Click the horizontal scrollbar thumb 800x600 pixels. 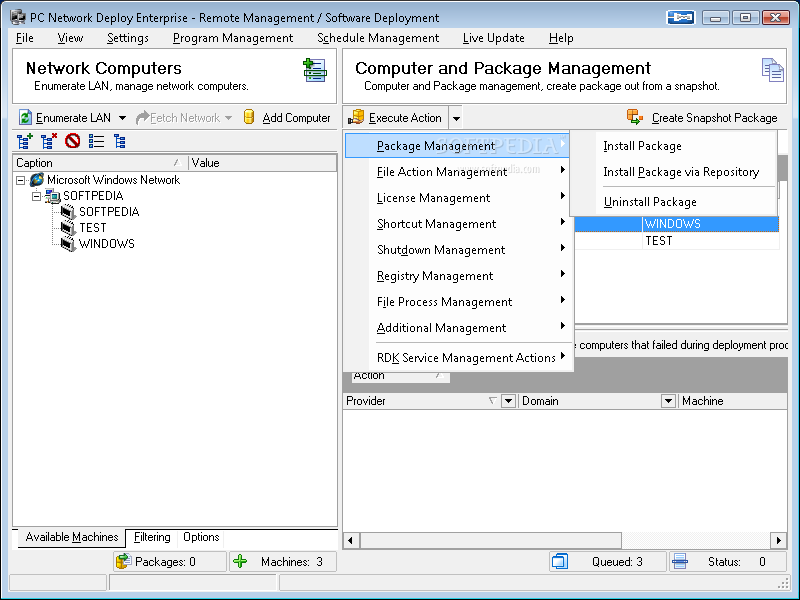click(x=491, y=540)
